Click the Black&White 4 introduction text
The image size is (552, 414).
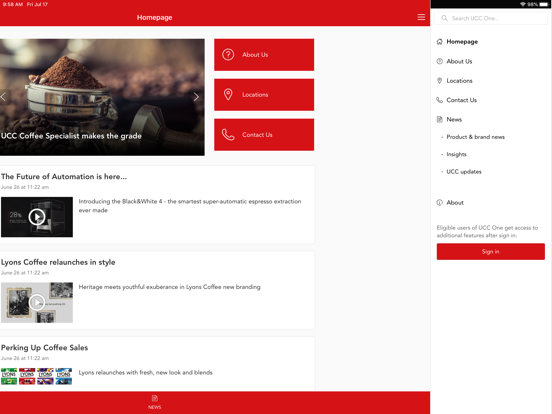[190, 206]
